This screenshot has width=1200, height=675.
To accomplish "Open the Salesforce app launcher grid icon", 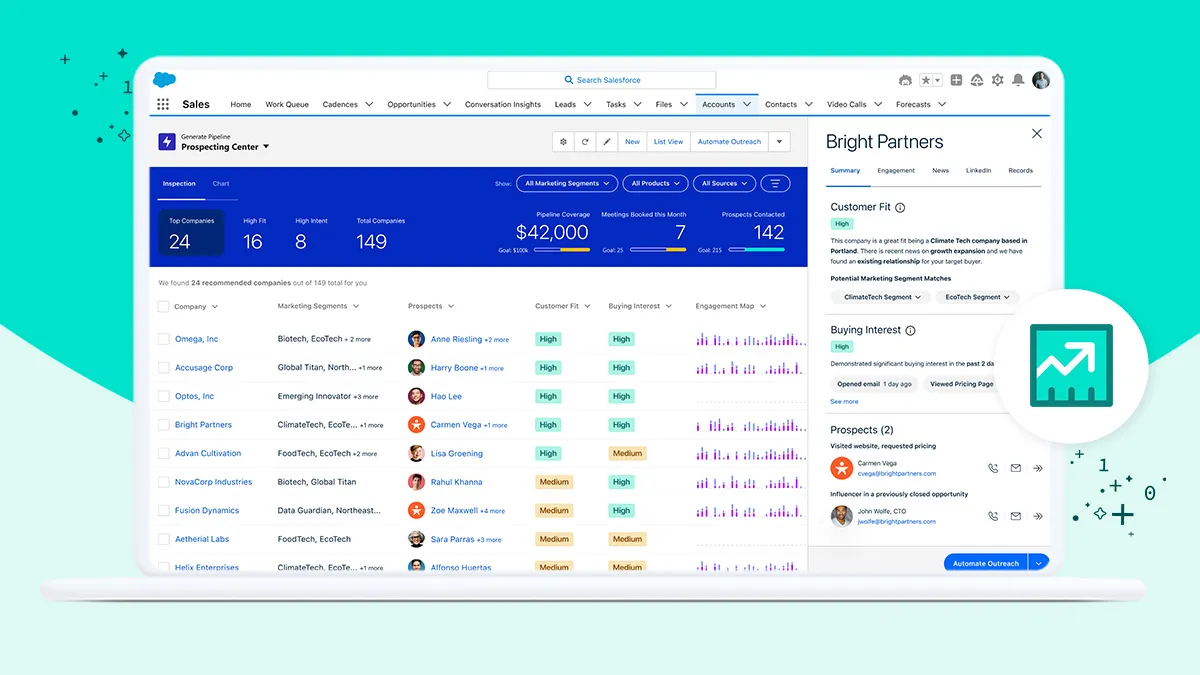I will coord(163,104).
